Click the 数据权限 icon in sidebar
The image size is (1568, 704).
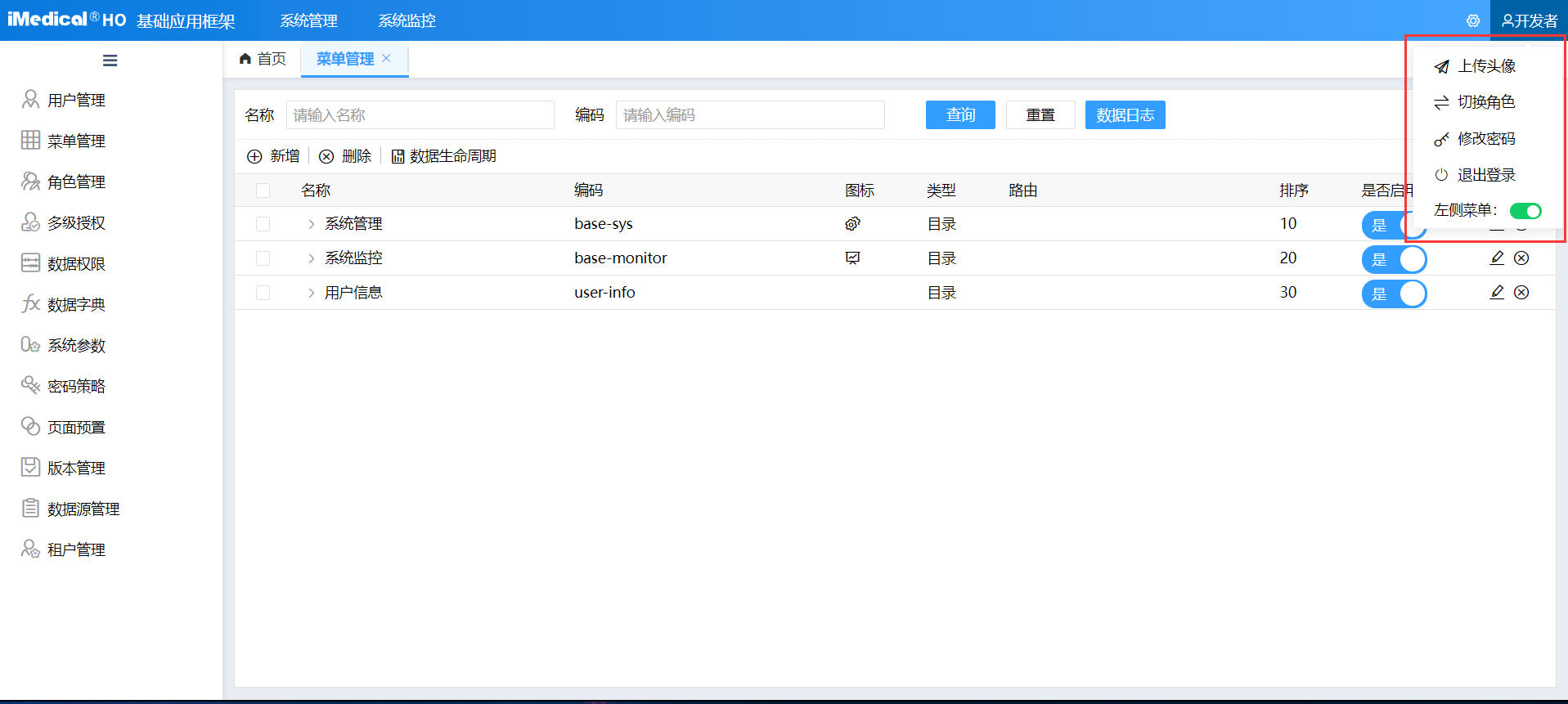(x=30, y=263)
